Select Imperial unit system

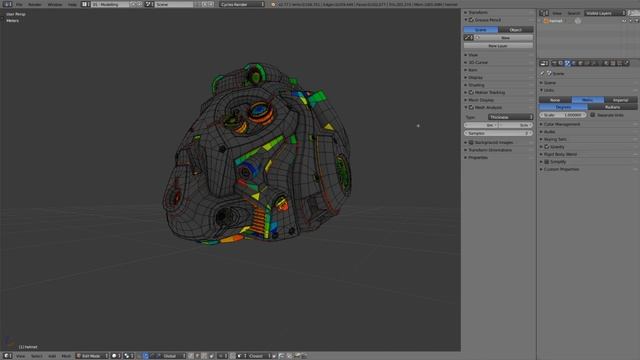pos(621,100)
